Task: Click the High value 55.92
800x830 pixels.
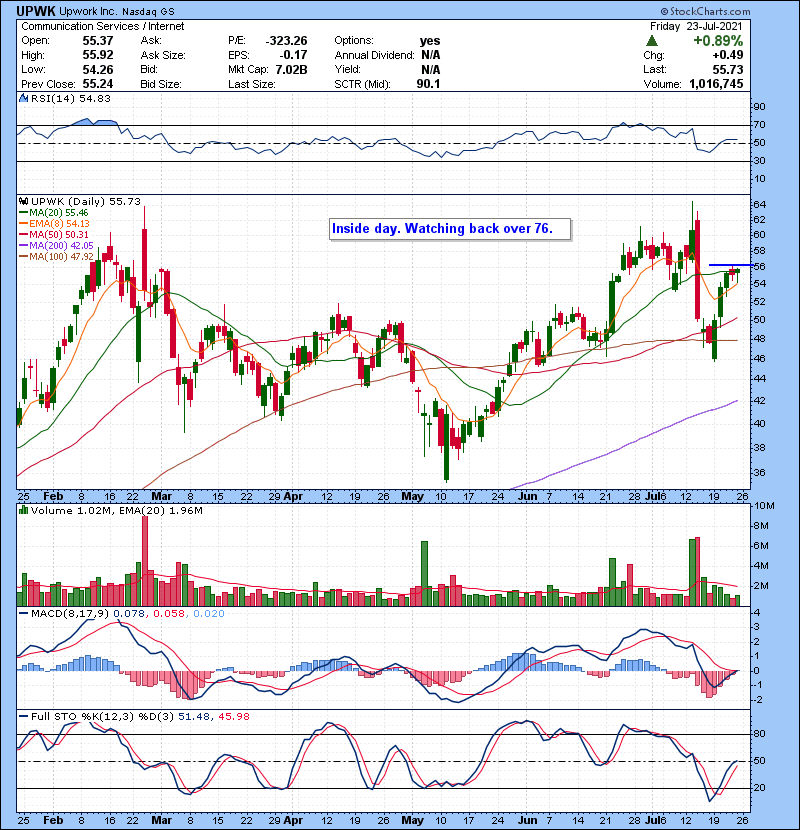Action: pos(98,55)
